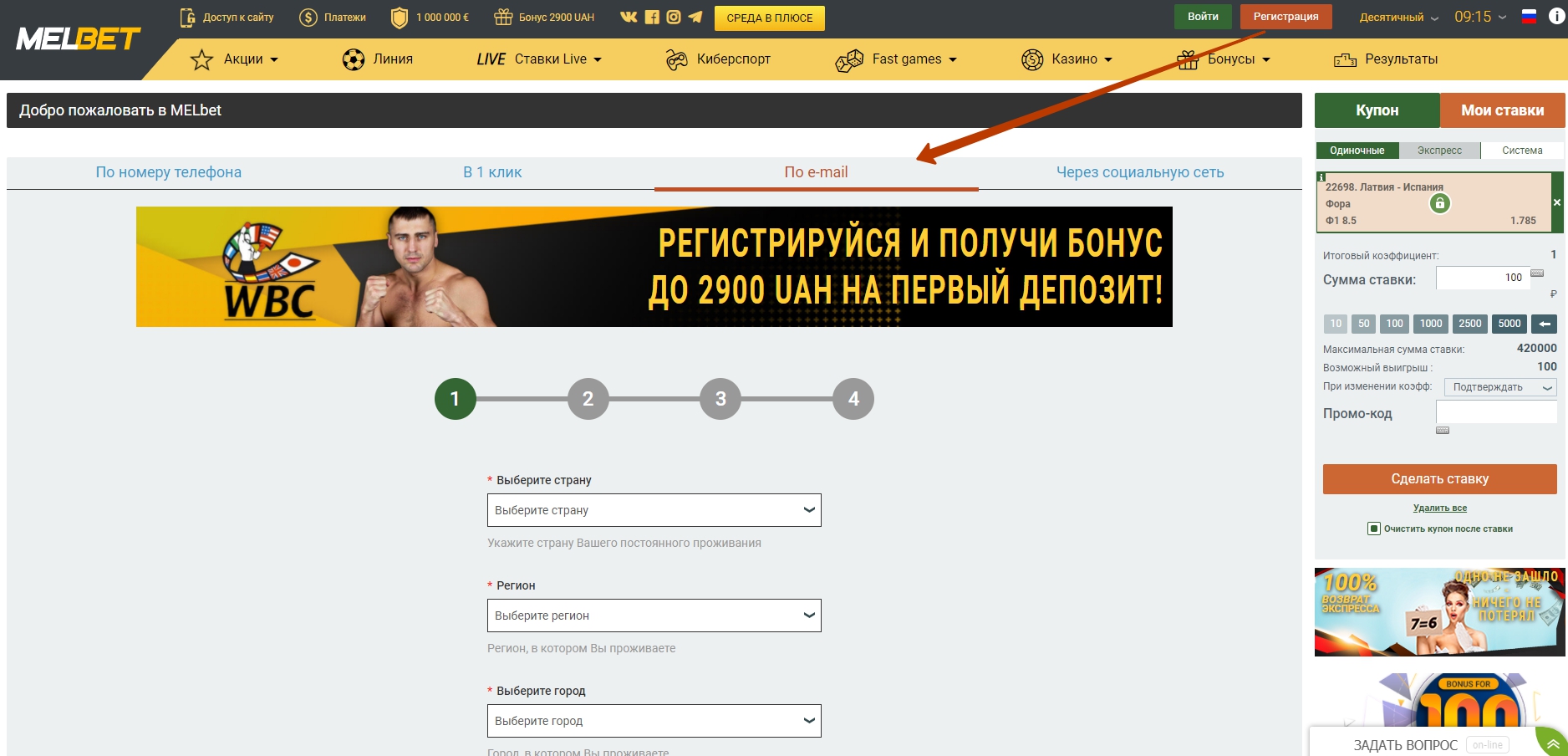Click the dice Fast games icon

coord(849,60)
